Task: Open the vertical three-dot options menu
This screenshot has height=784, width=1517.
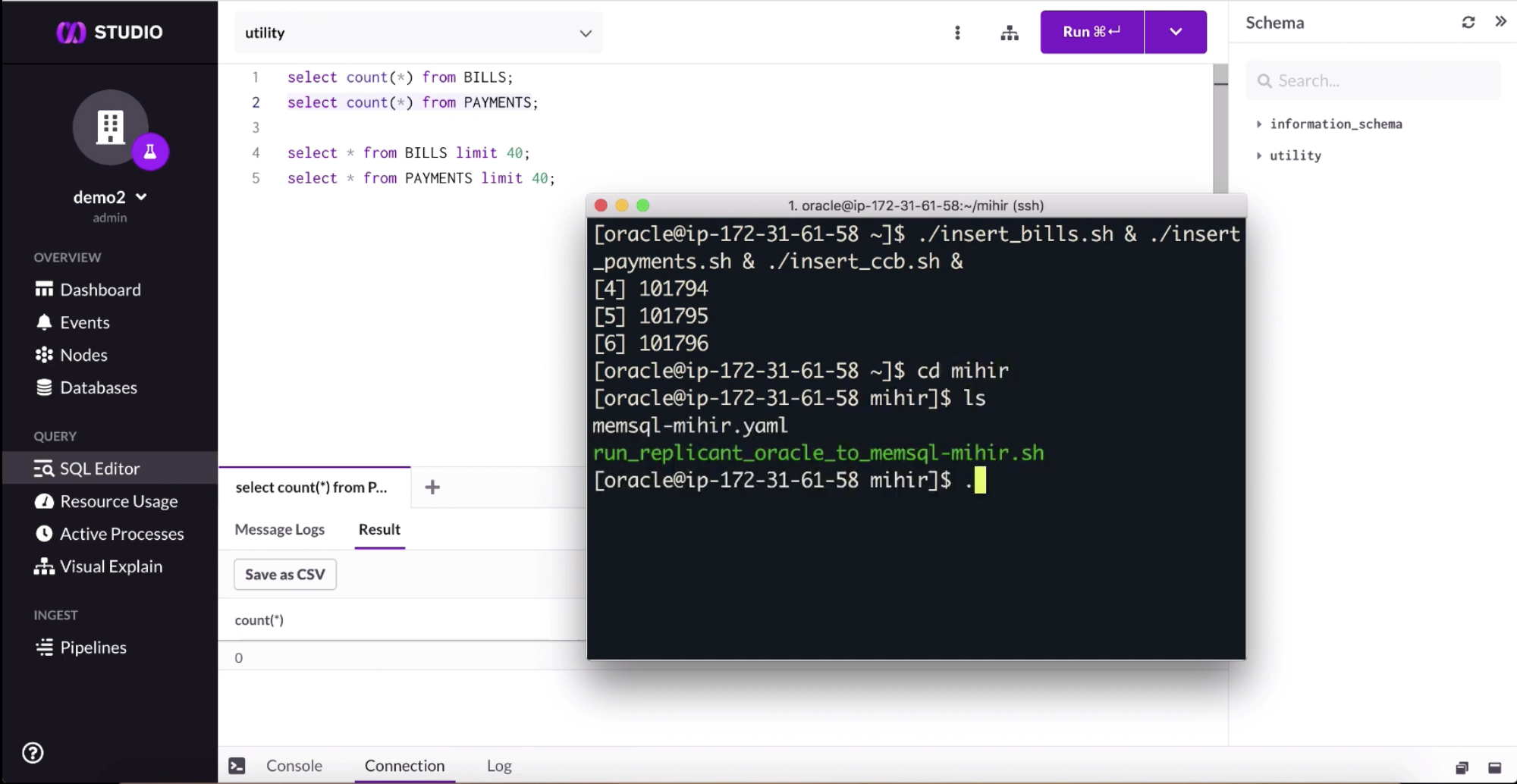Action: (x=957, y=33)
